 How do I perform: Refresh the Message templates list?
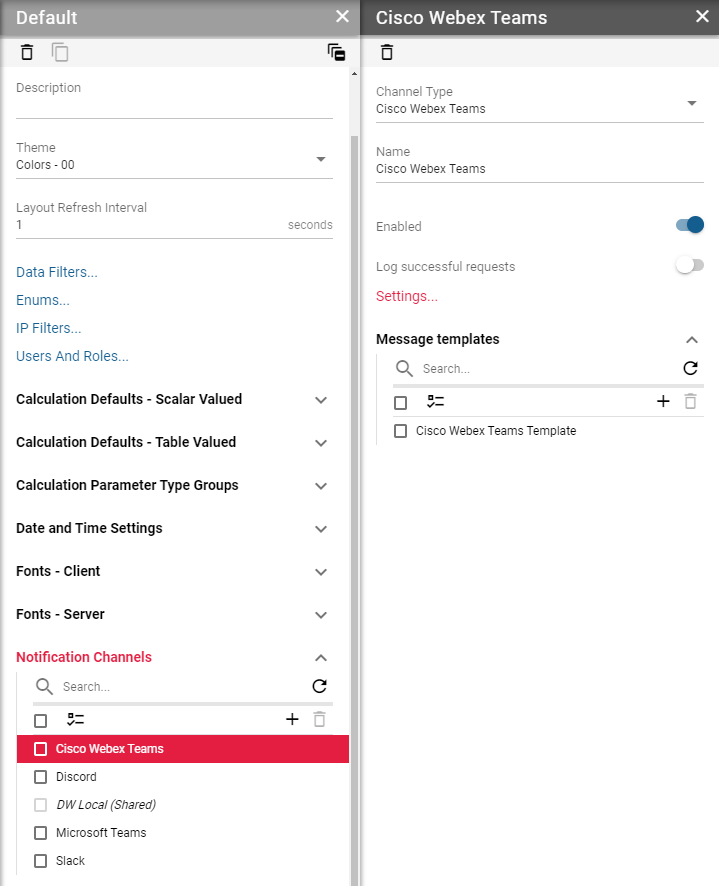[690, 368]
